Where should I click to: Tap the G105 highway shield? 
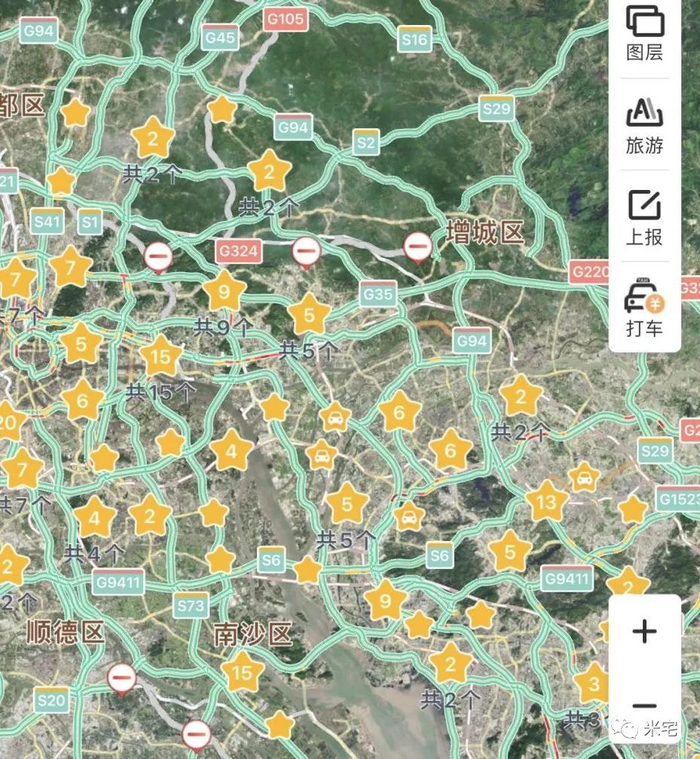point(286,19)
